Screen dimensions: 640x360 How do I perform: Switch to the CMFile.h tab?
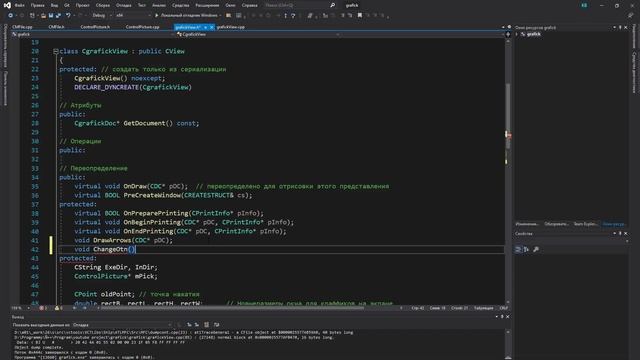(56, 27)
